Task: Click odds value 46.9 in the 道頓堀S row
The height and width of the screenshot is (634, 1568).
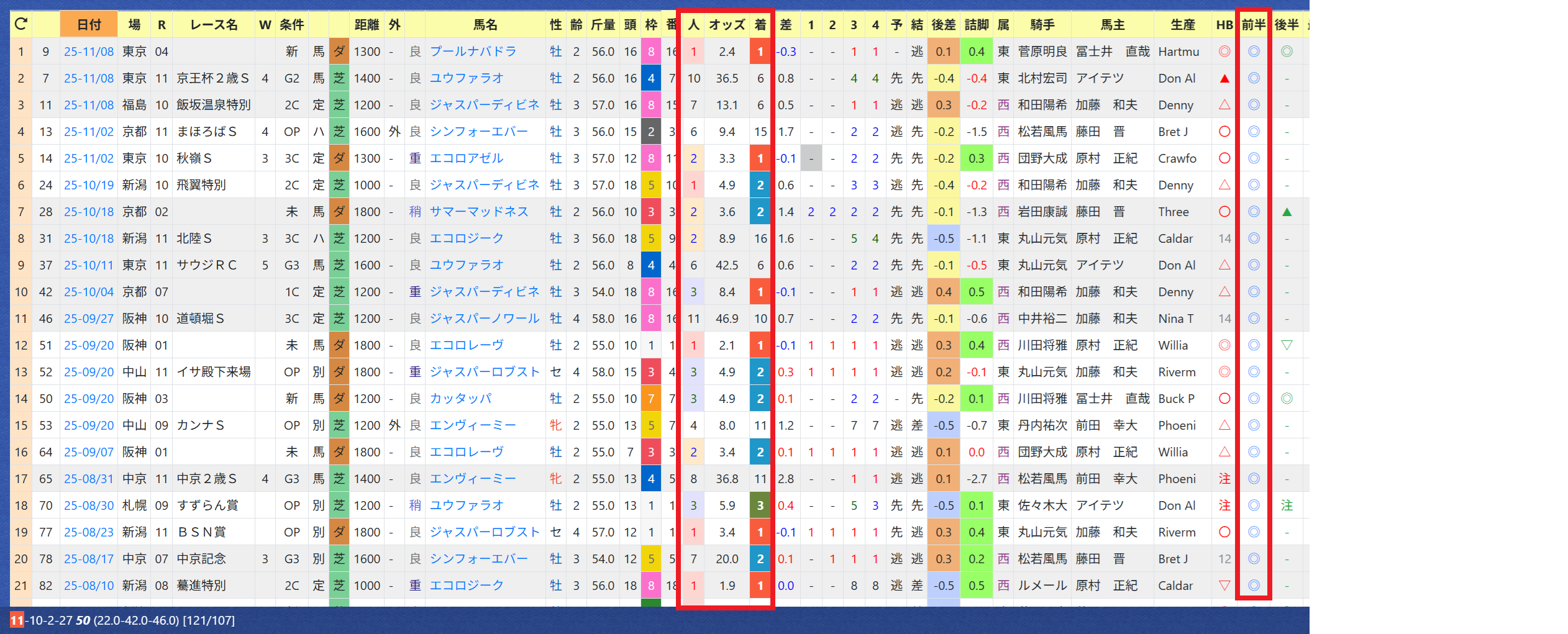Action: click(x=726, y=319)
